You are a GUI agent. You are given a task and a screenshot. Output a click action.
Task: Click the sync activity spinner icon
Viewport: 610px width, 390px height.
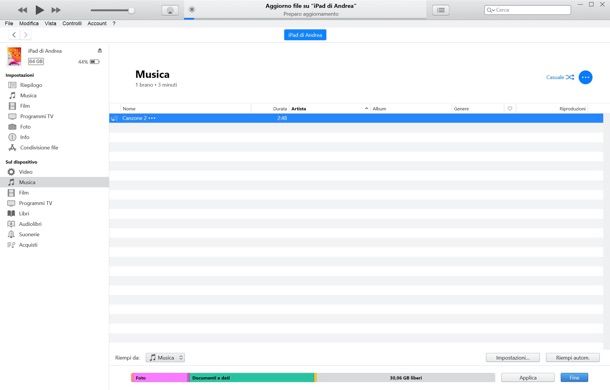click(192, 9)
